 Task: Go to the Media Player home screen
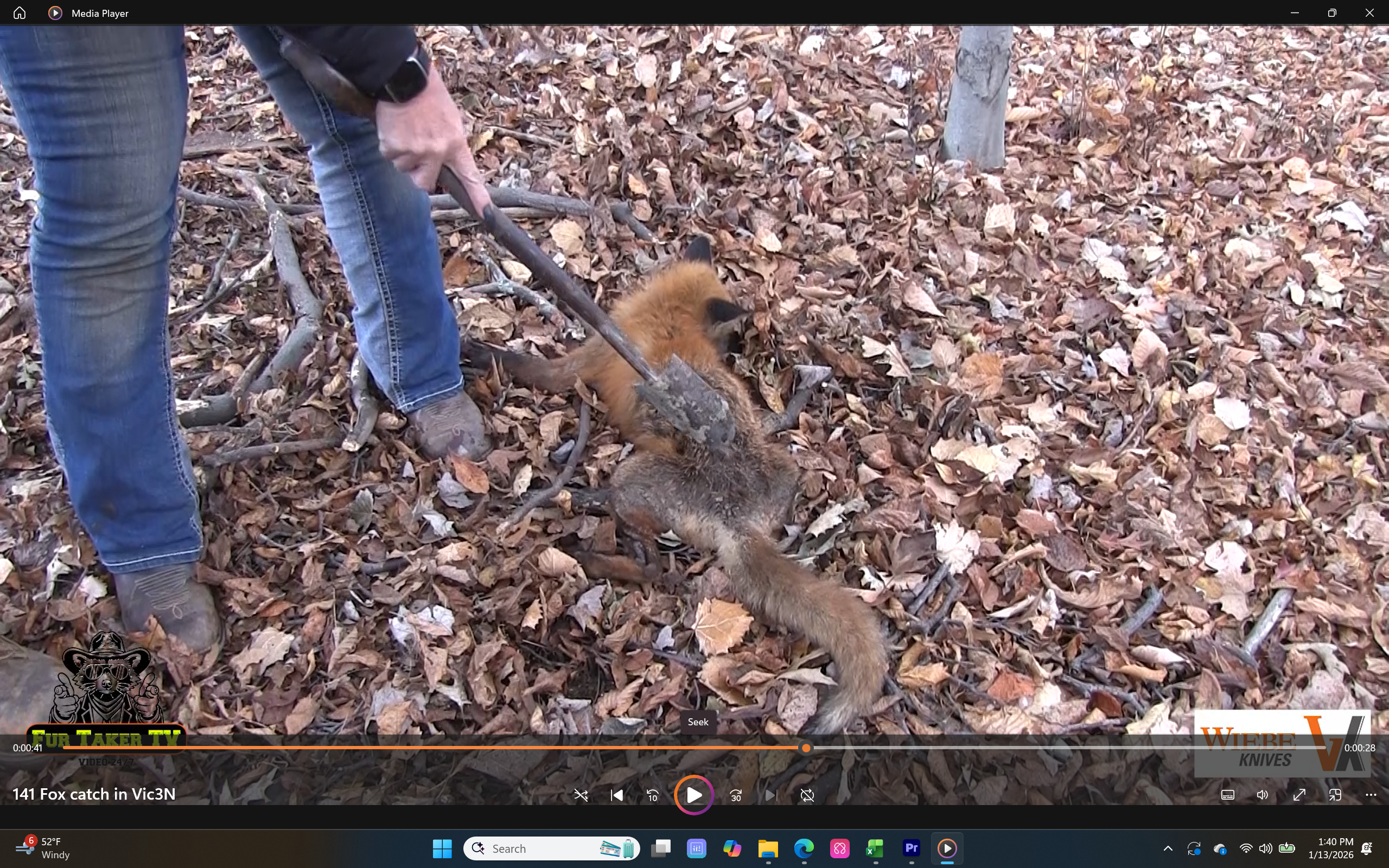click(19, 12)
